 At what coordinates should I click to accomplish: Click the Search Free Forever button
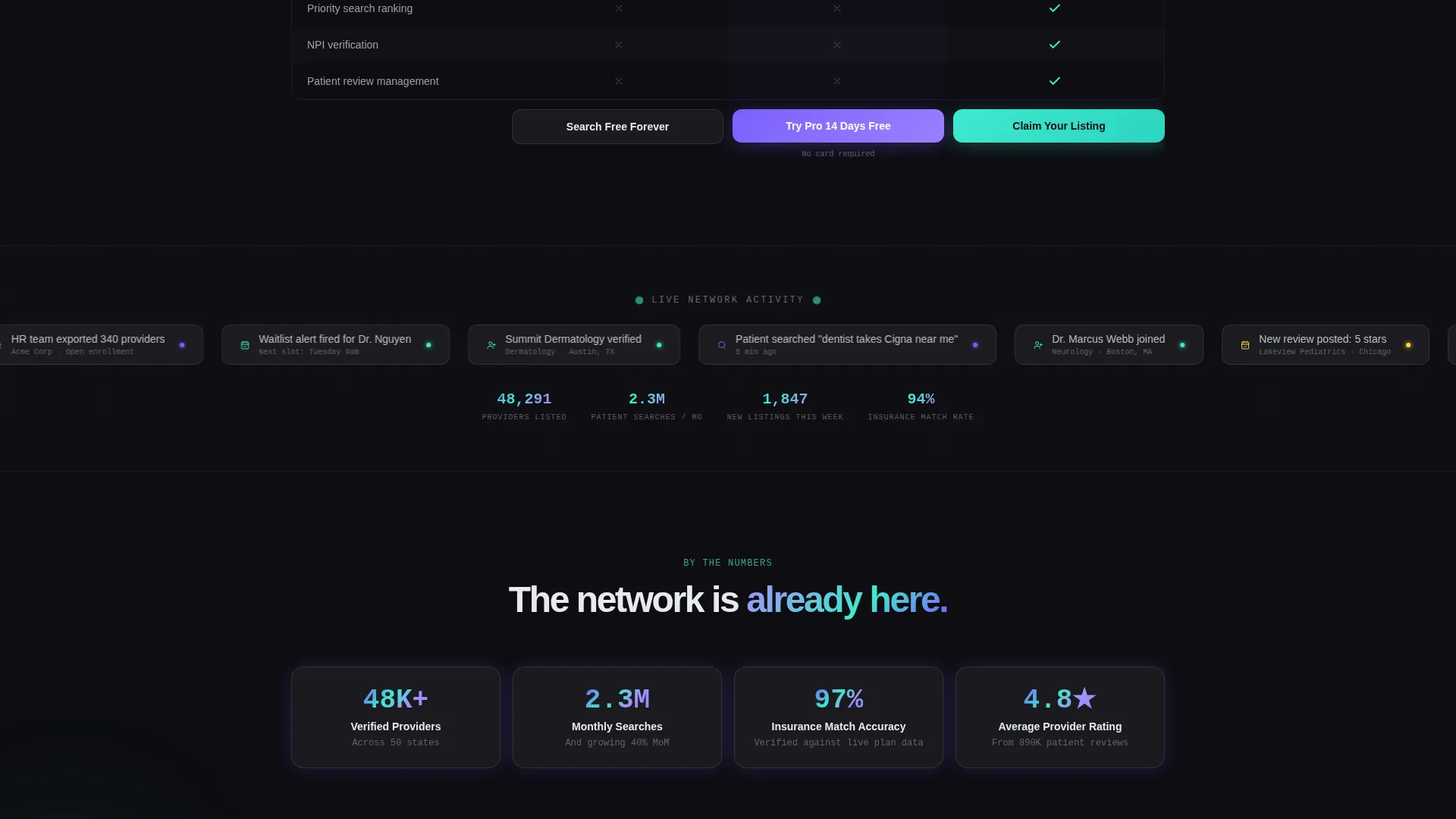[x=617, y=127]
